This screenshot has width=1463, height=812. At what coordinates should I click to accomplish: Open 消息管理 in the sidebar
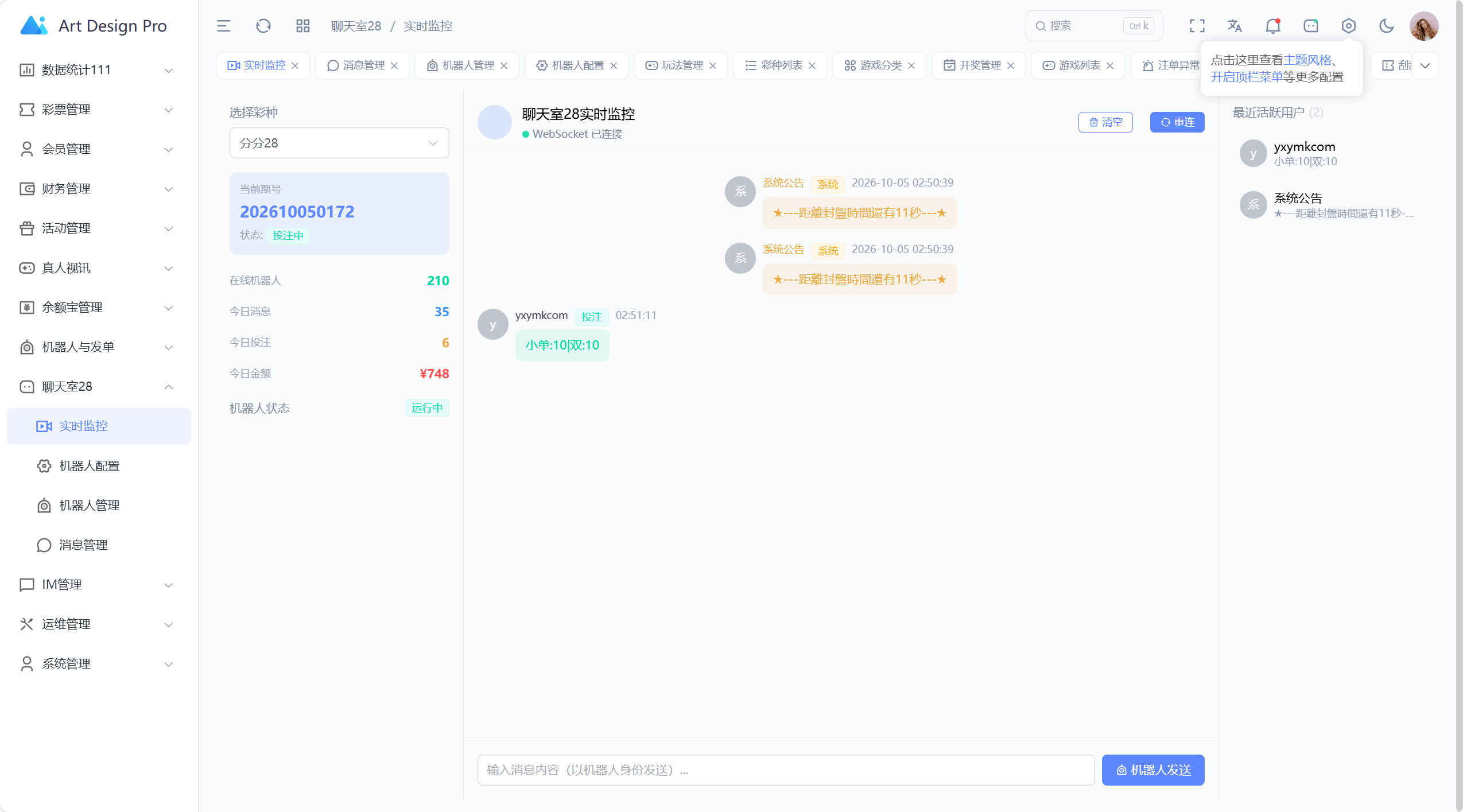(99, 545)
